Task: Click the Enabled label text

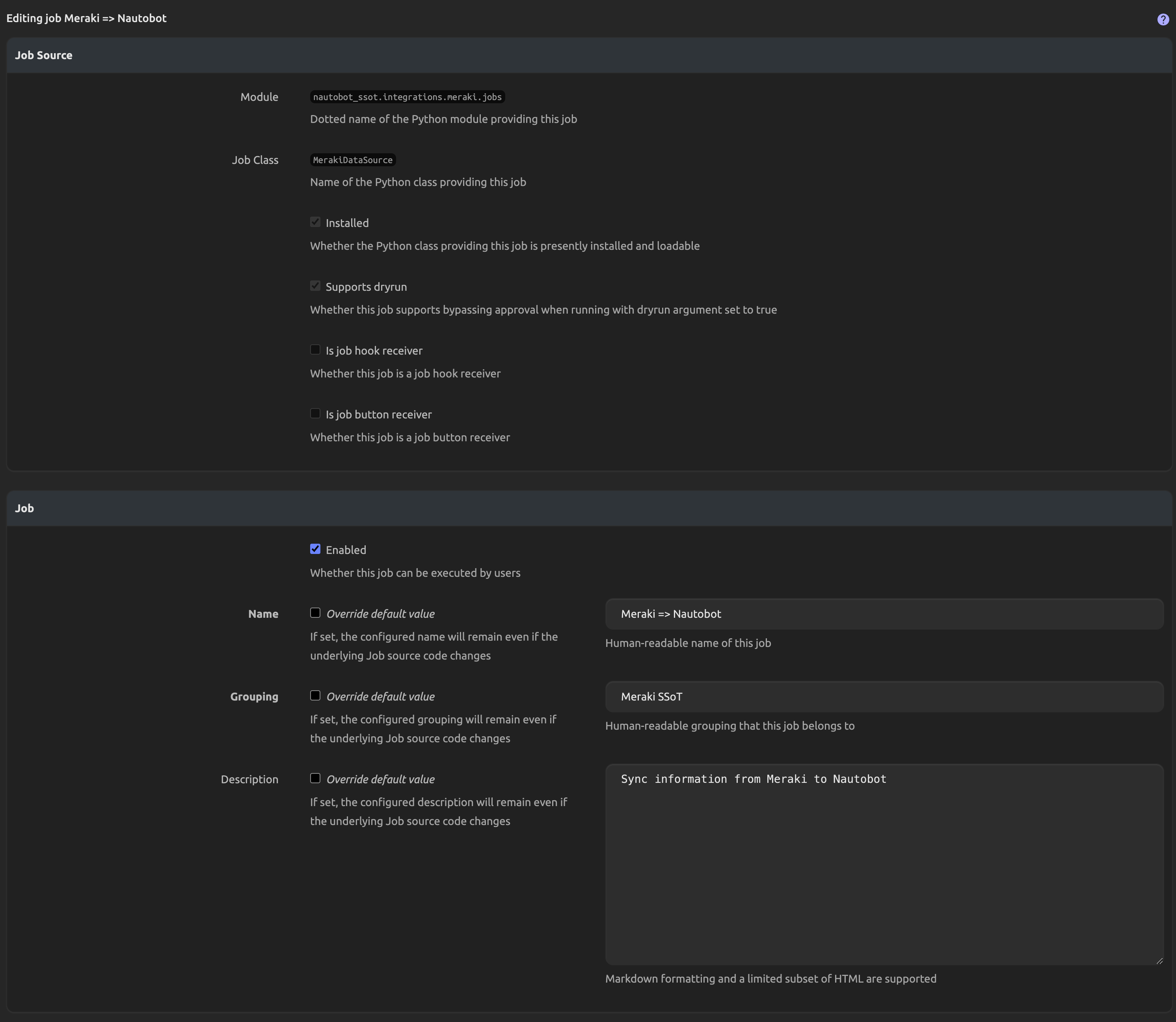Action: [346, 550]
